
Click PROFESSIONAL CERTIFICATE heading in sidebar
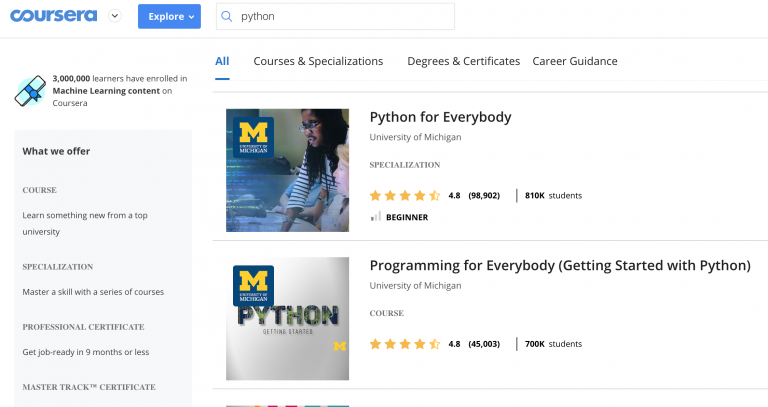pyautogui.click(x=83, y=327)
